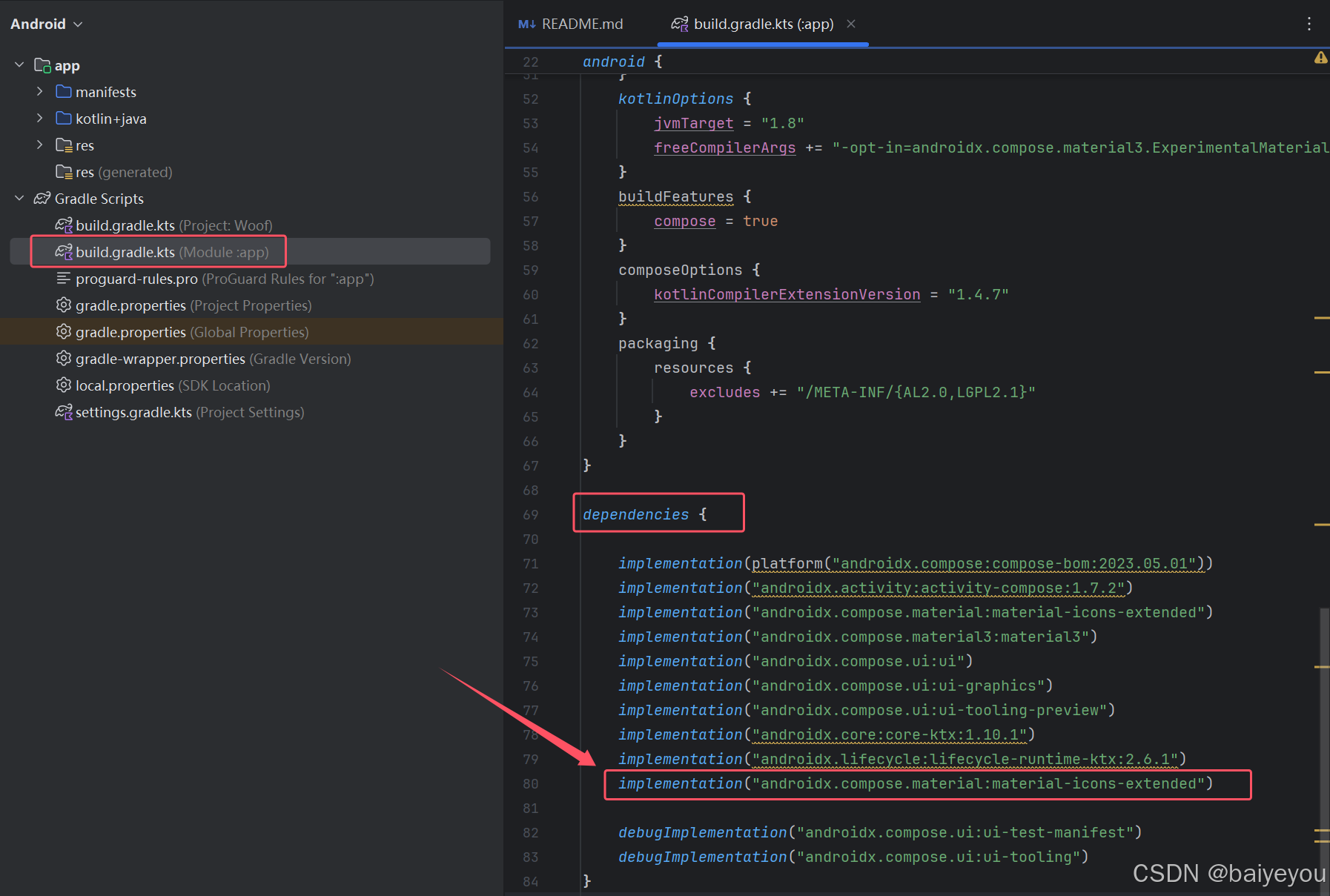Image resolution: width=1330 pixels, height=896 pixels.
Task: Click the gear icon beside local.properties
Action: [64, 385]
